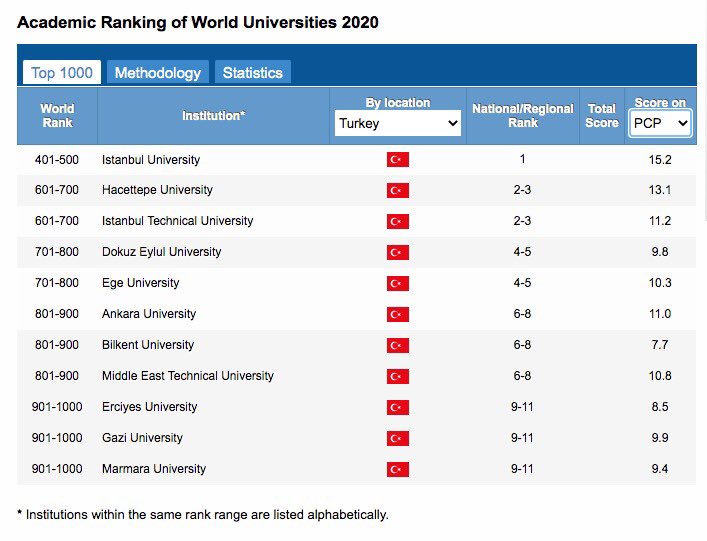
Task: Click PCP score 13.1 for Hacettepe
Action: (x=660, y=190)
